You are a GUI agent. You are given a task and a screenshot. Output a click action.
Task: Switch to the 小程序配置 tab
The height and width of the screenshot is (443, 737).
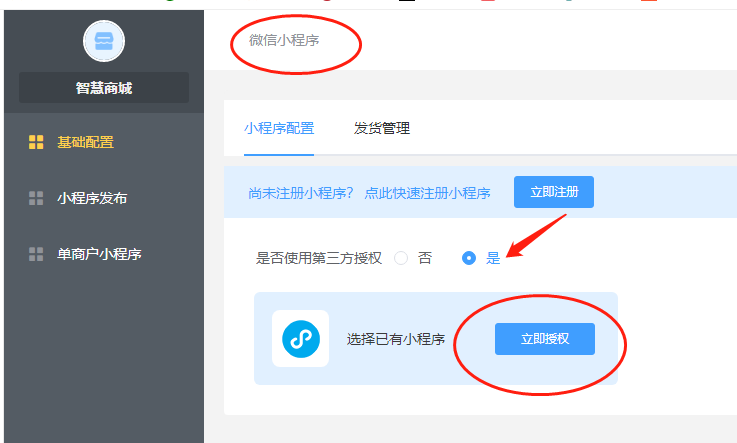[279, 128]
